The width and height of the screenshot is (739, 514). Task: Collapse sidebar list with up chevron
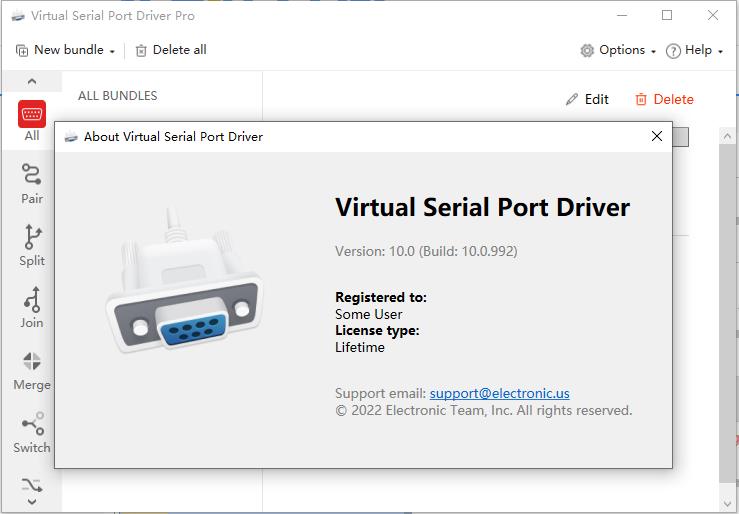click(32, 82)
